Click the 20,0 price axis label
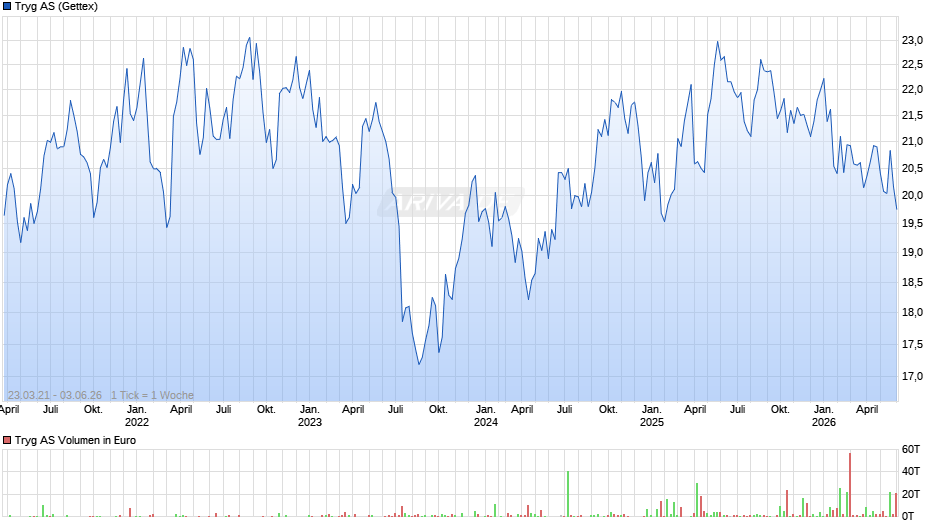940x526 pixels. [x=912, y=196]
